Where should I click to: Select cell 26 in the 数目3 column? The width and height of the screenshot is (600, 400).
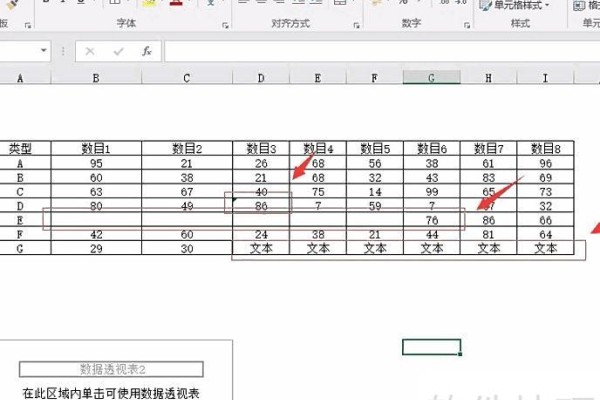261,163
